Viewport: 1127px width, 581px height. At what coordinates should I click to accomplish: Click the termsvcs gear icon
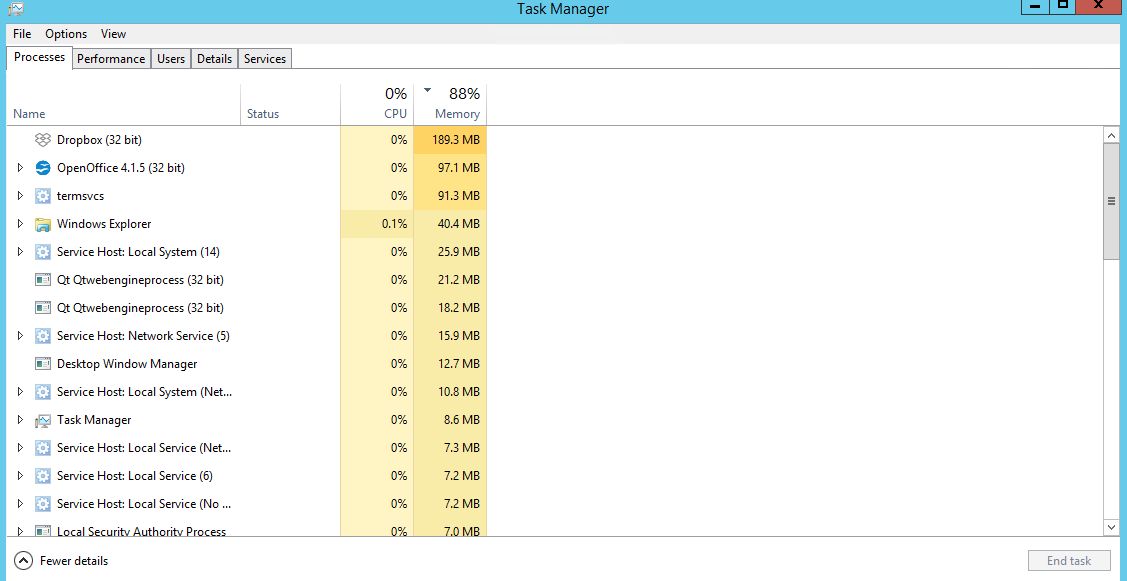(x=43, y=196)
